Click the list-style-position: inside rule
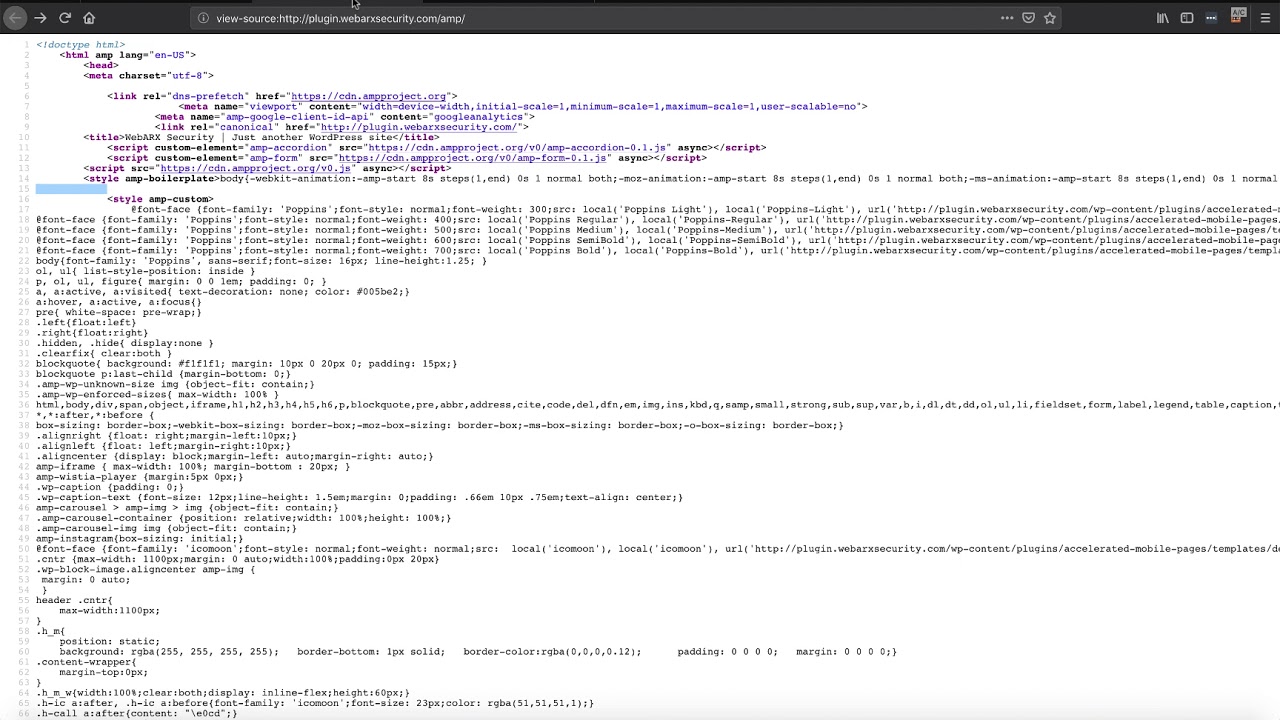The width and height of the screenshot is (1280, 720). pyautogui.click(x=145, y=271)
